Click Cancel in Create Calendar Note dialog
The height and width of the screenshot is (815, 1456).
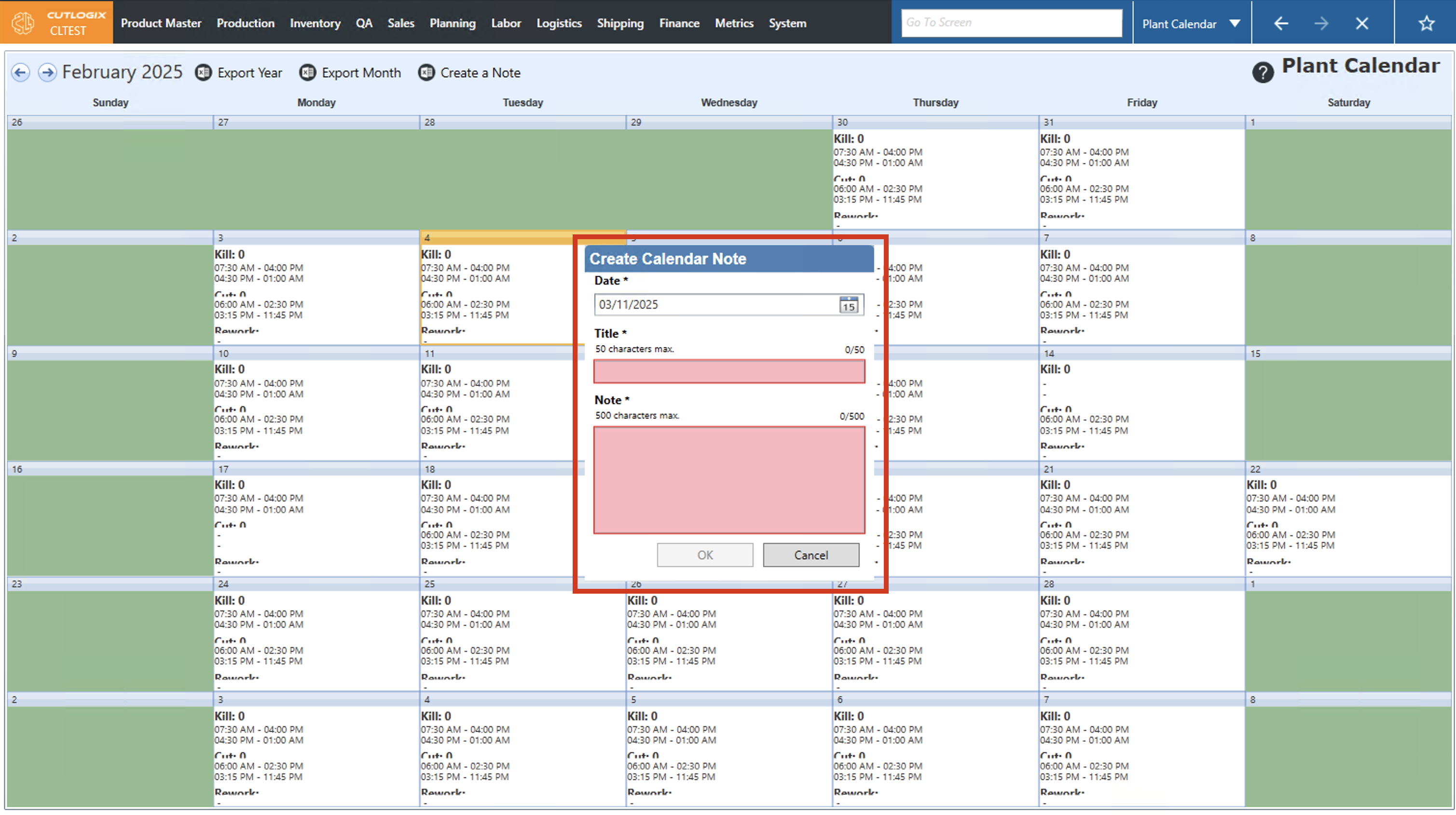(810, 555)
